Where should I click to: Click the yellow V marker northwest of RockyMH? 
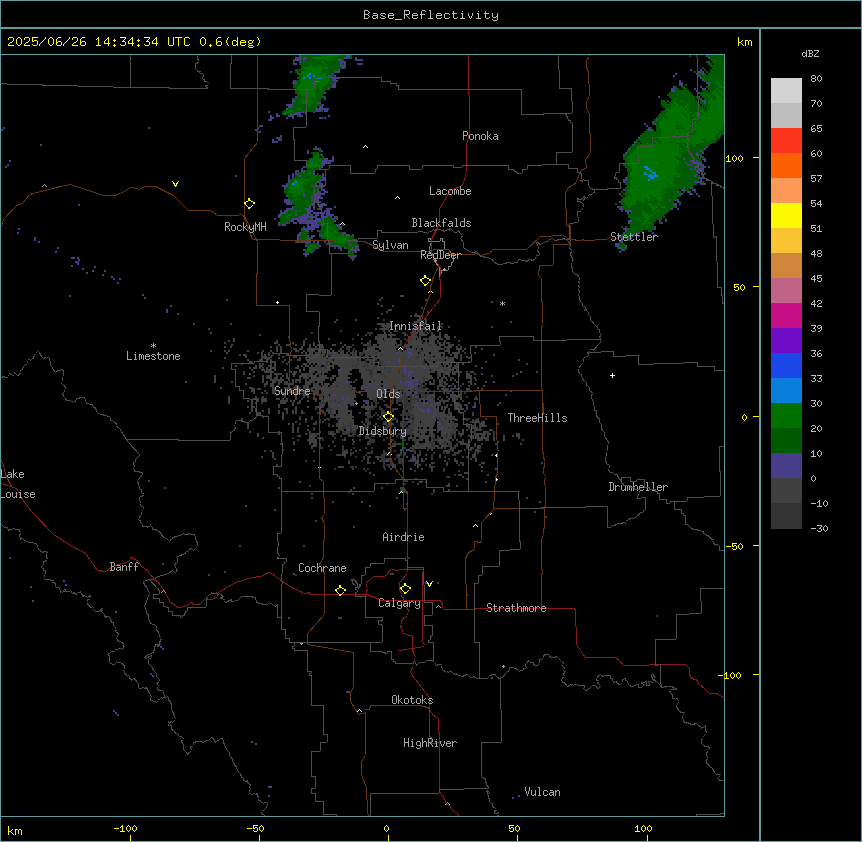click(x=175, y=184)
